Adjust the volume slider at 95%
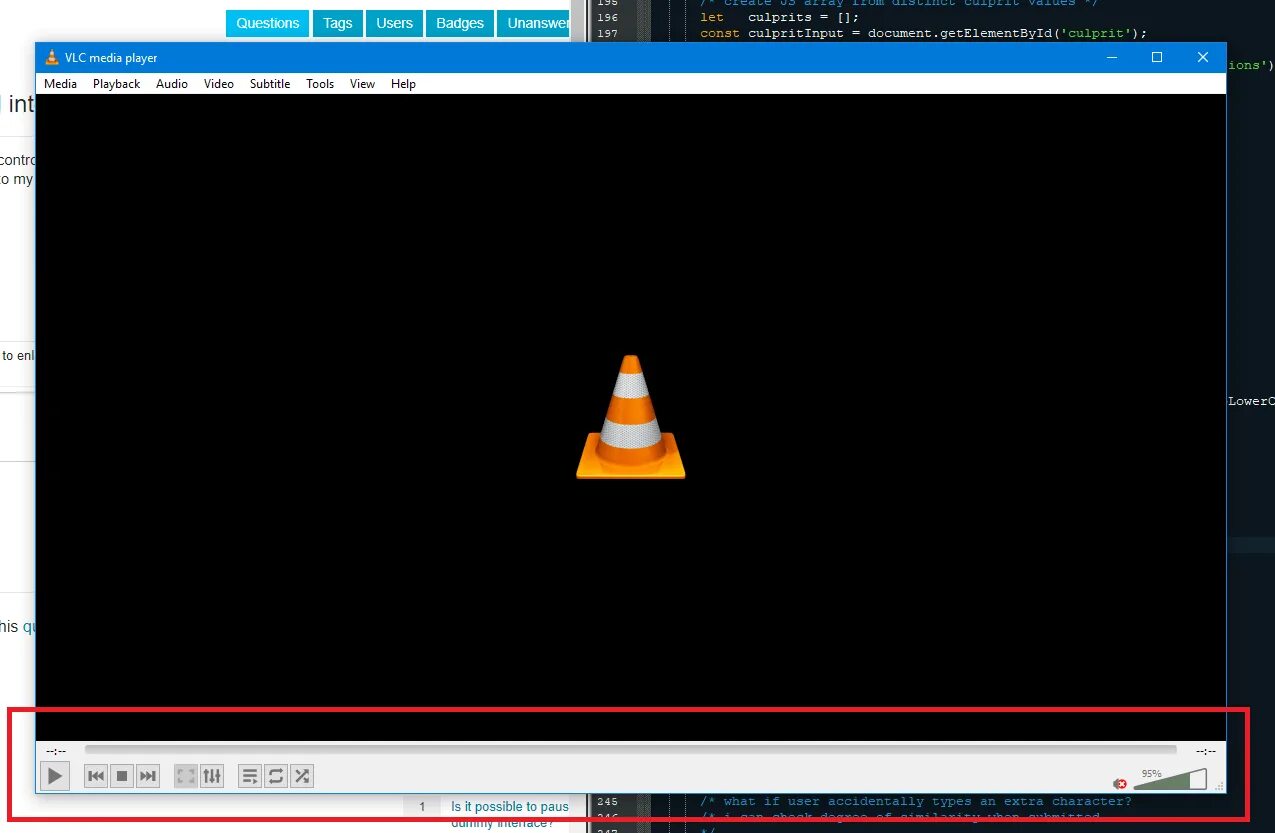This screenshot has width=1275, height=833. (x=1170, y=780)
